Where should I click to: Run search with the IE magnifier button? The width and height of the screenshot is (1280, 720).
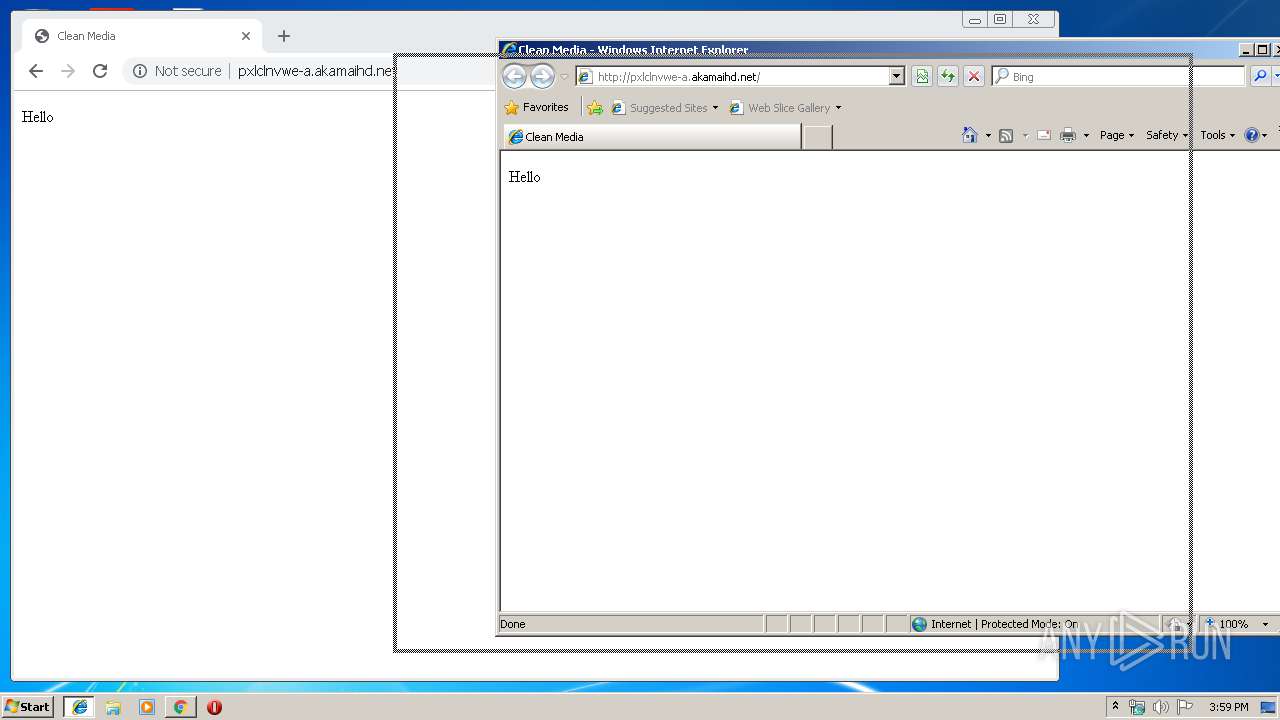coord(1260,77)
